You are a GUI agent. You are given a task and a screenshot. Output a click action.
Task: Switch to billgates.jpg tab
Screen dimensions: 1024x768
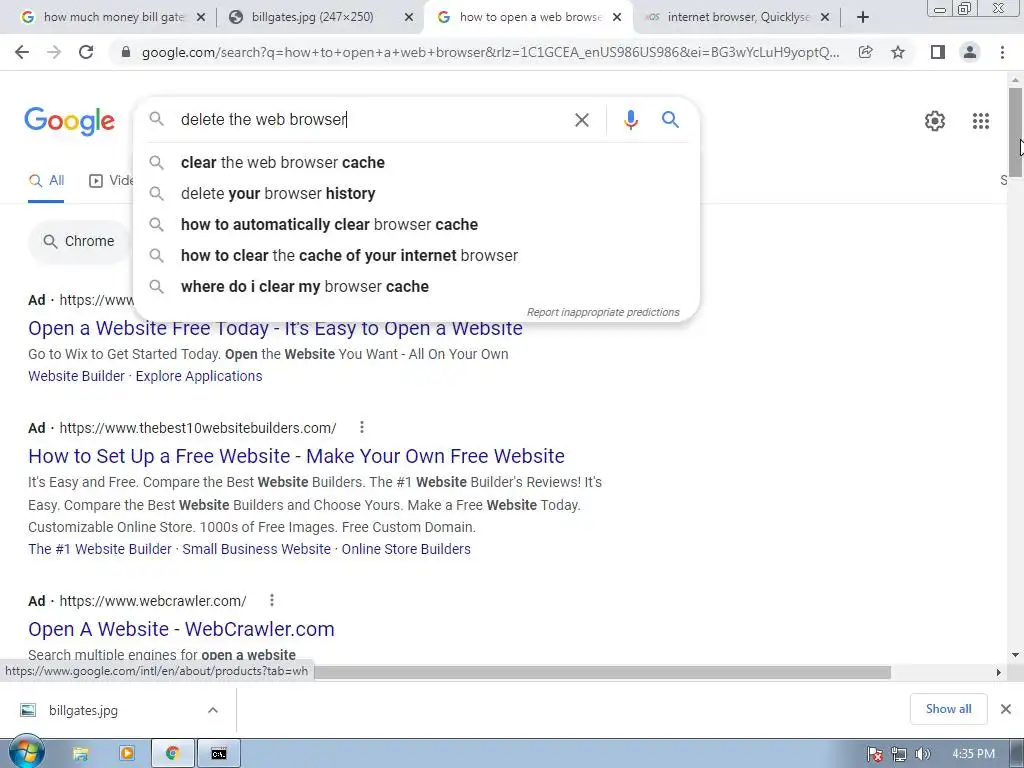313,17
